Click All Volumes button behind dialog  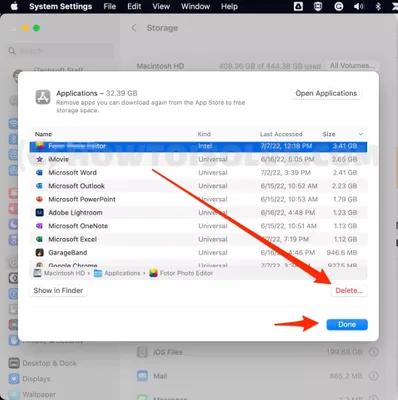click(352, 66)
